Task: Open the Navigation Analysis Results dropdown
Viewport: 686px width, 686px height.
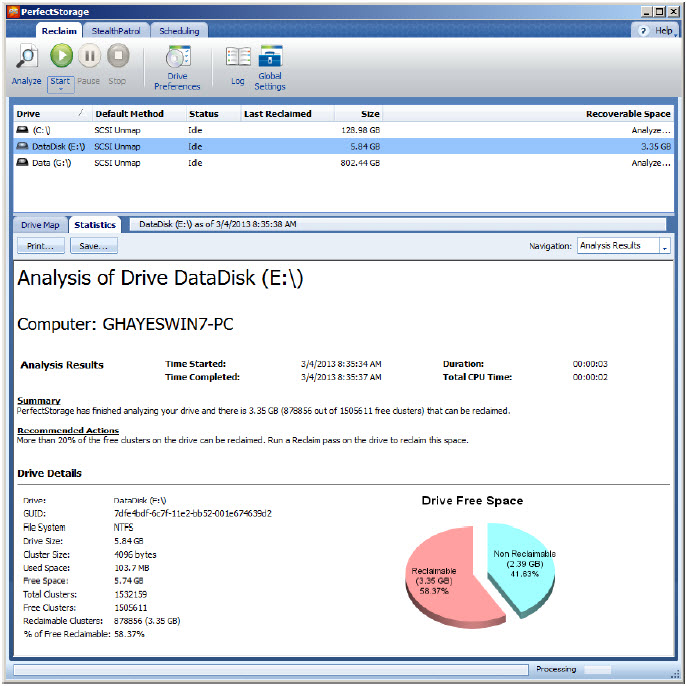Action: 664,246
